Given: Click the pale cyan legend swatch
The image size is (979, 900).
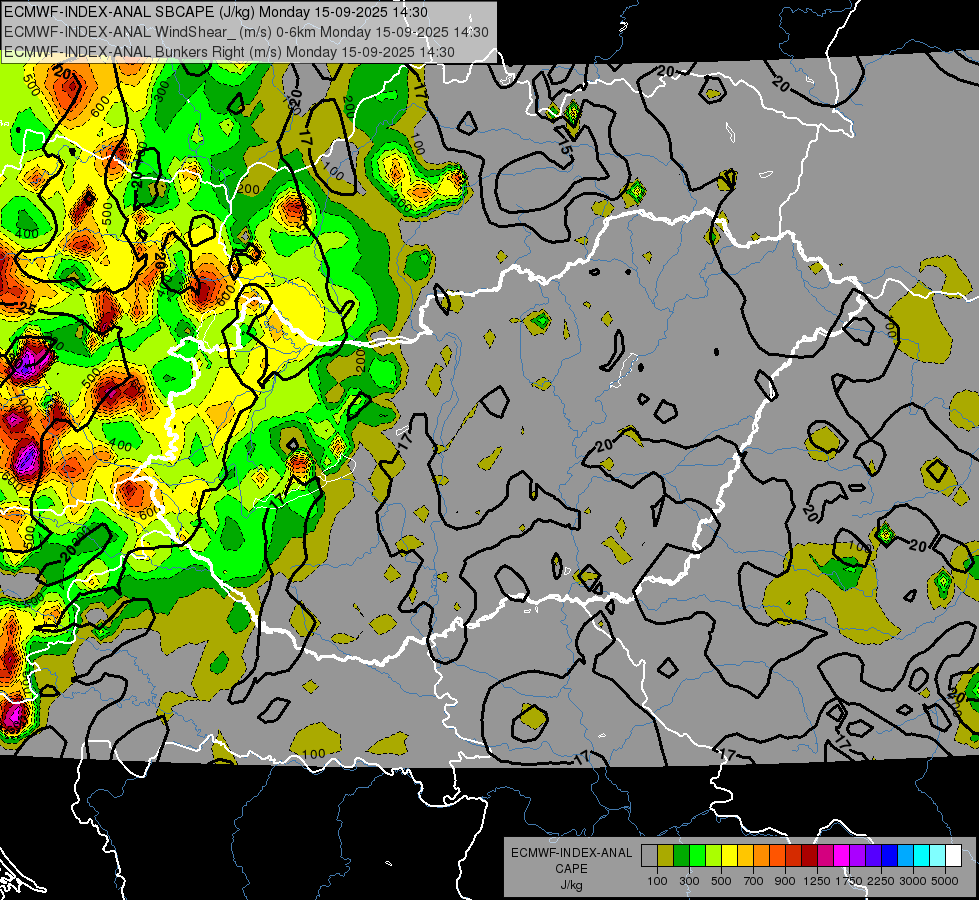Looking at the screenshot, I should pos(937,856).
